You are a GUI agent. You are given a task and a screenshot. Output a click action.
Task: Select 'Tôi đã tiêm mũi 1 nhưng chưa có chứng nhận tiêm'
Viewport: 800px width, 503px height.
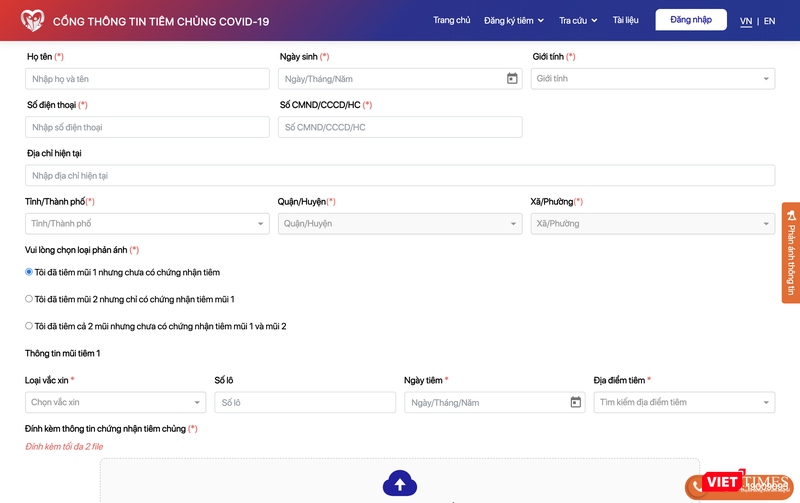(29, 272)
